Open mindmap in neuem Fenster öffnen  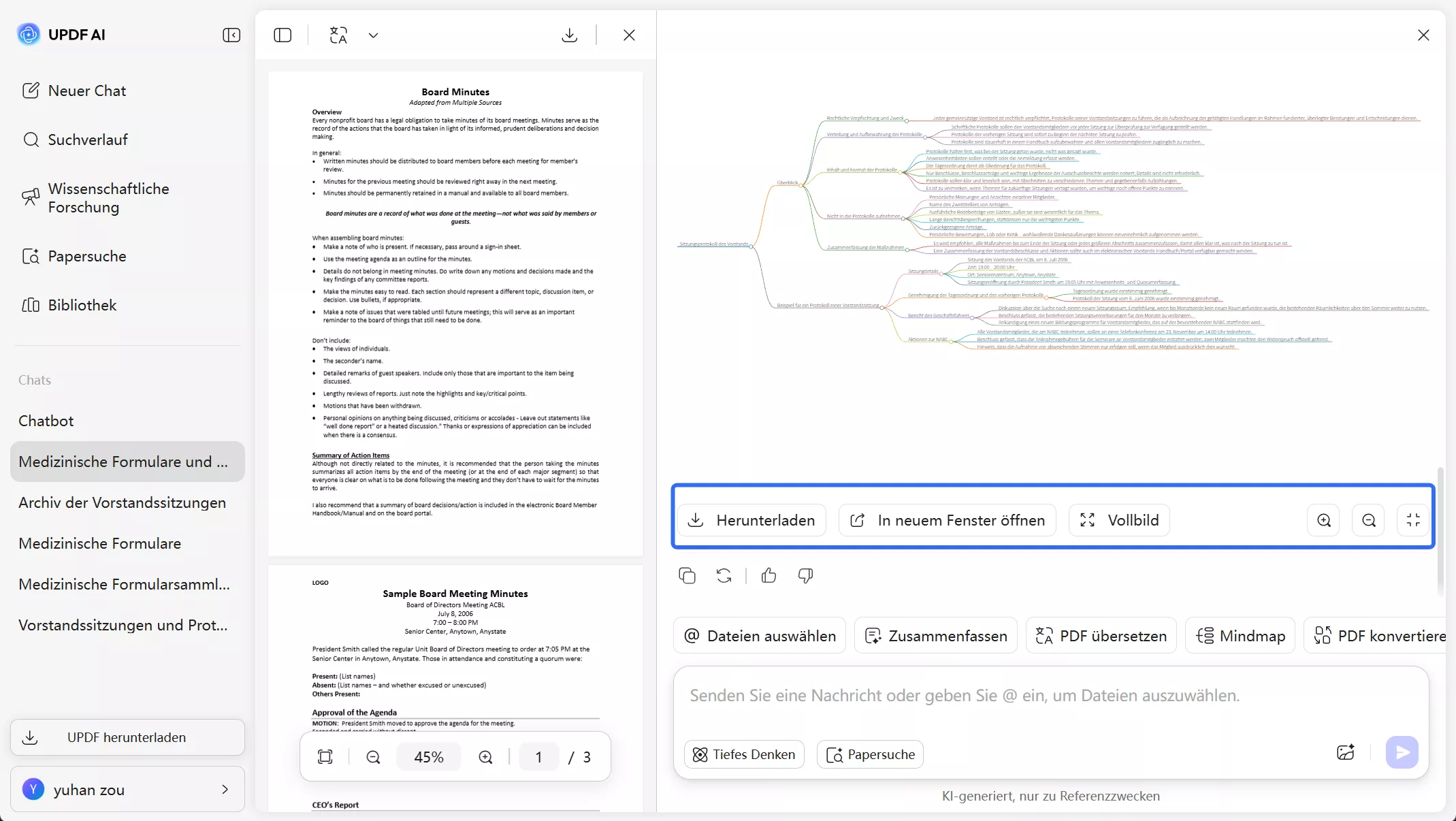tap(948, 519)
